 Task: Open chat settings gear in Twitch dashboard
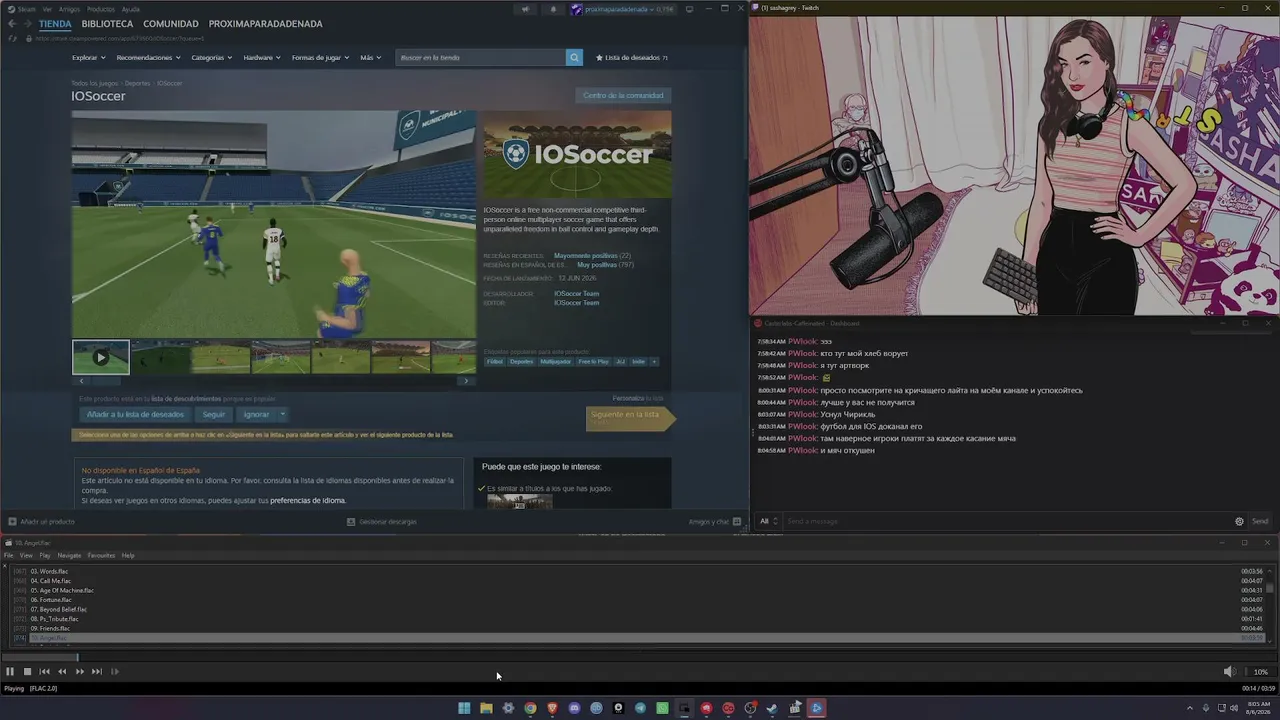[x=1239, y=521]
